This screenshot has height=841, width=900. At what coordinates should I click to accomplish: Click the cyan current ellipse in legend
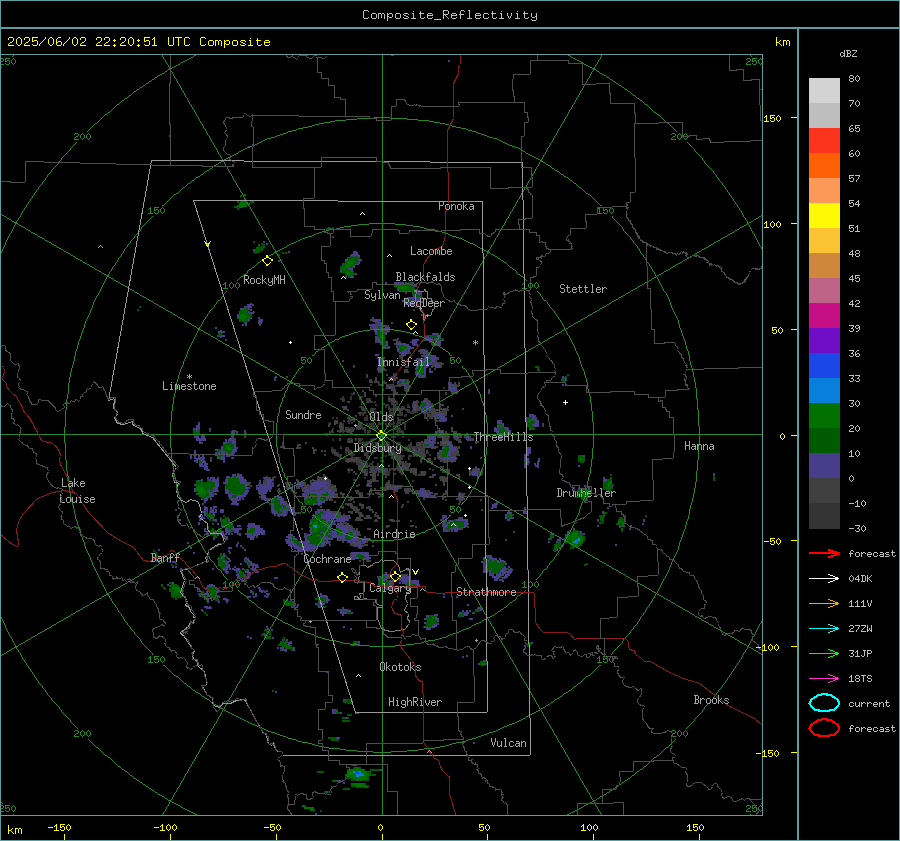pyautogui.click(x=824, y=703)
